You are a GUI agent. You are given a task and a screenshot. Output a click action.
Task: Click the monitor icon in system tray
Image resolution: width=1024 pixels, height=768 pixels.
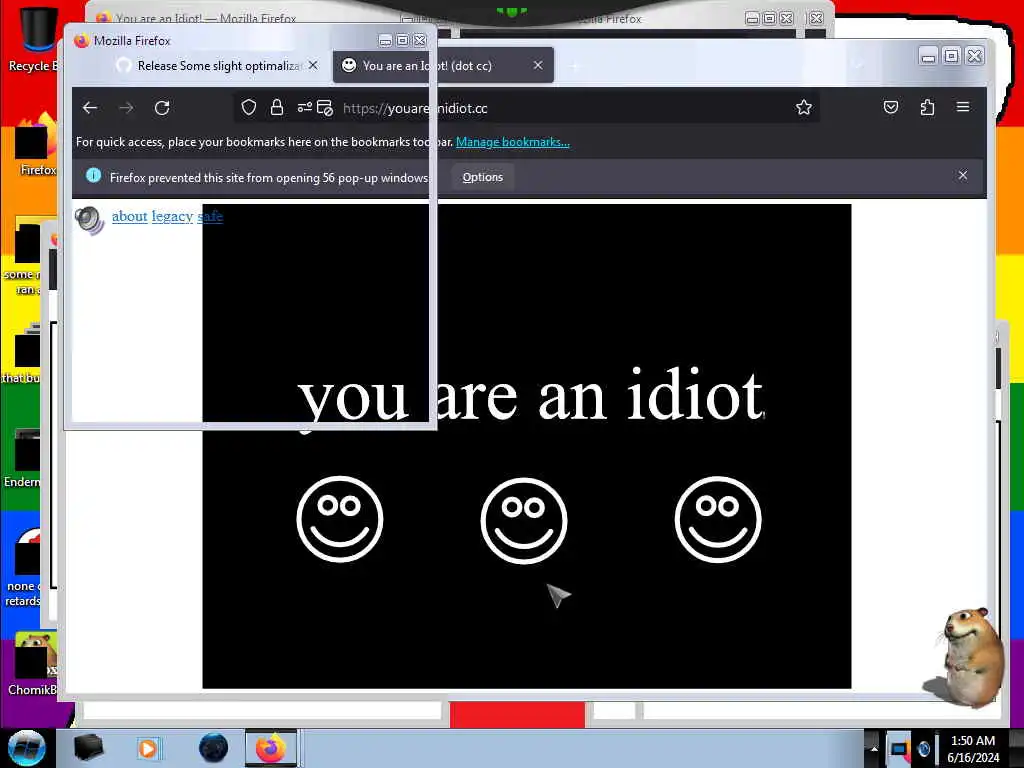pyautogui.click(x=900, y=748)
